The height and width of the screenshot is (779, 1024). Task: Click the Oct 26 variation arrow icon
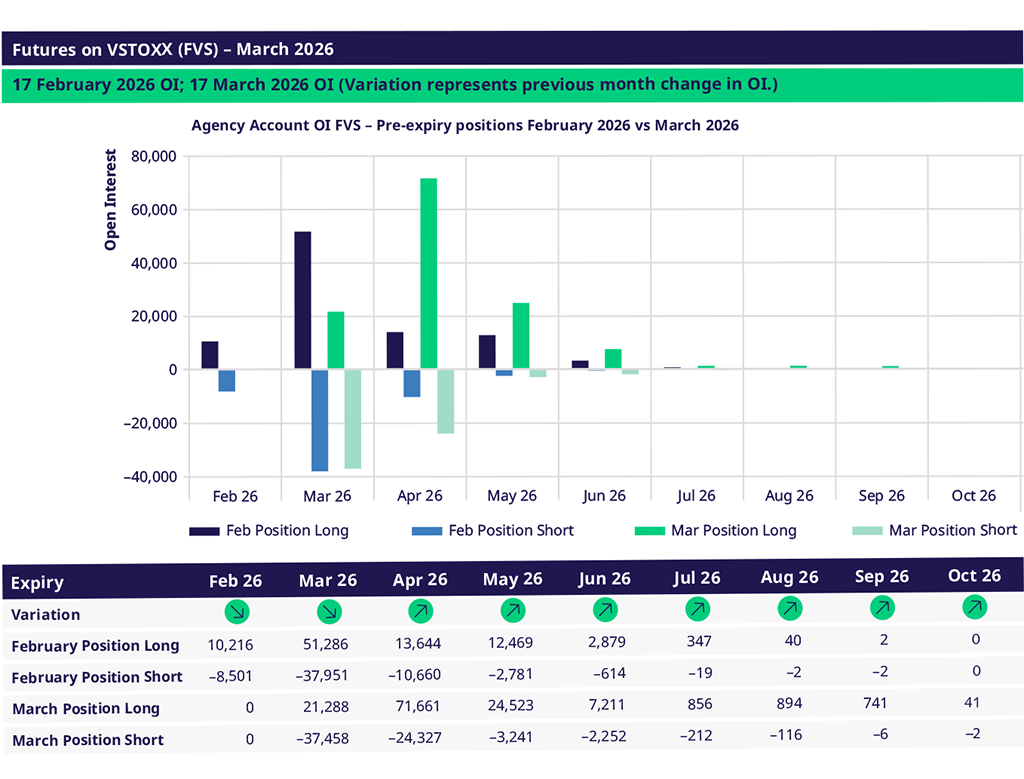974,606
